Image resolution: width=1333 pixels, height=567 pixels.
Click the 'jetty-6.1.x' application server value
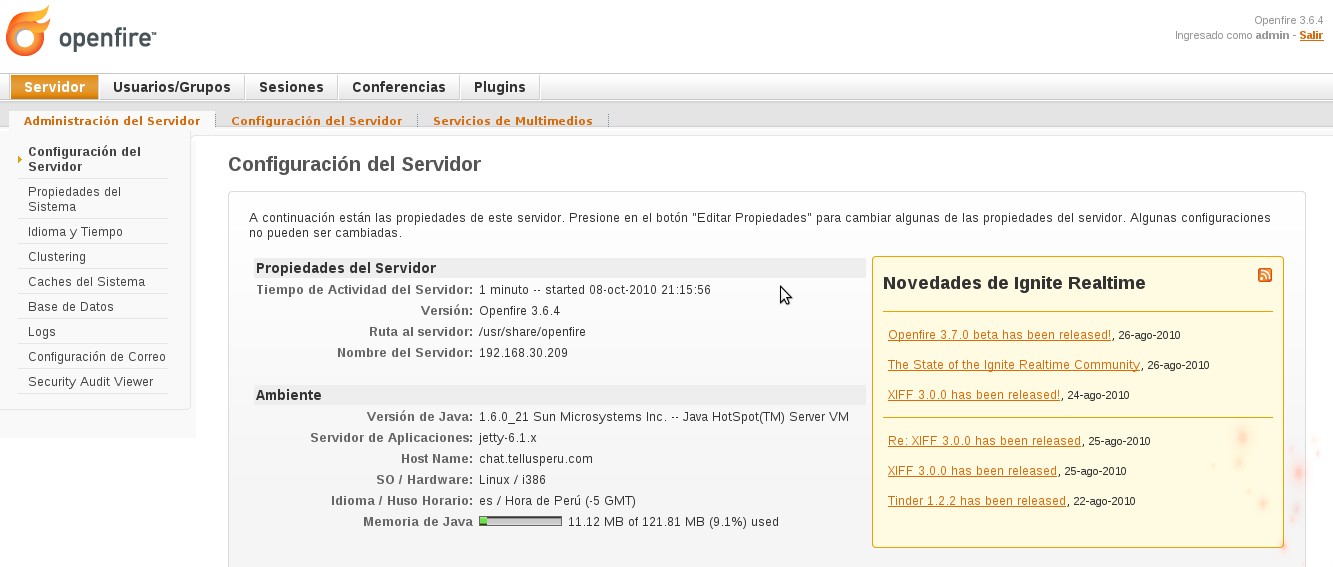point(508,438)
